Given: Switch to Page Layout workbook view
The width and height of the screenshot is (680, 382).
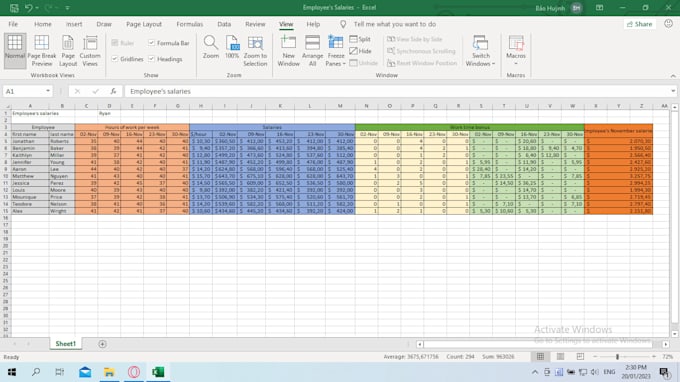Looking at the screenshot, I should point(68,51).
